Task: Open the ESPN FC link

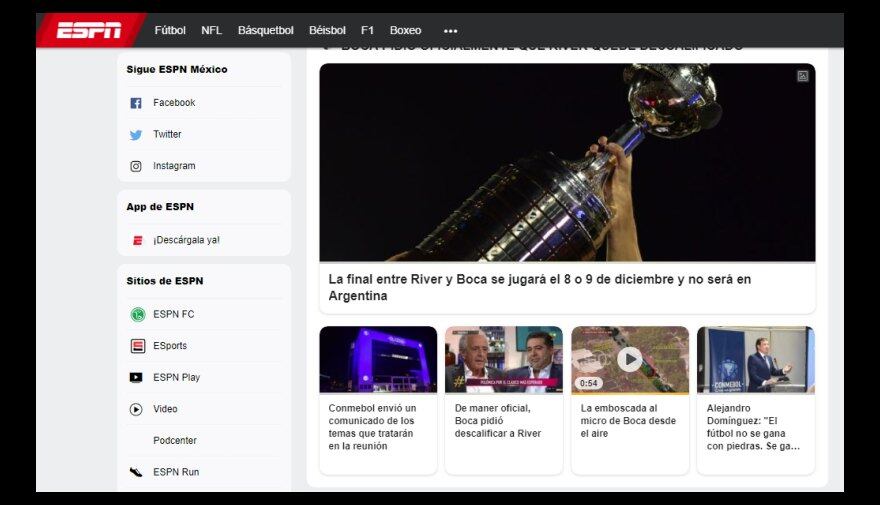Action: [x=173, y=314]
